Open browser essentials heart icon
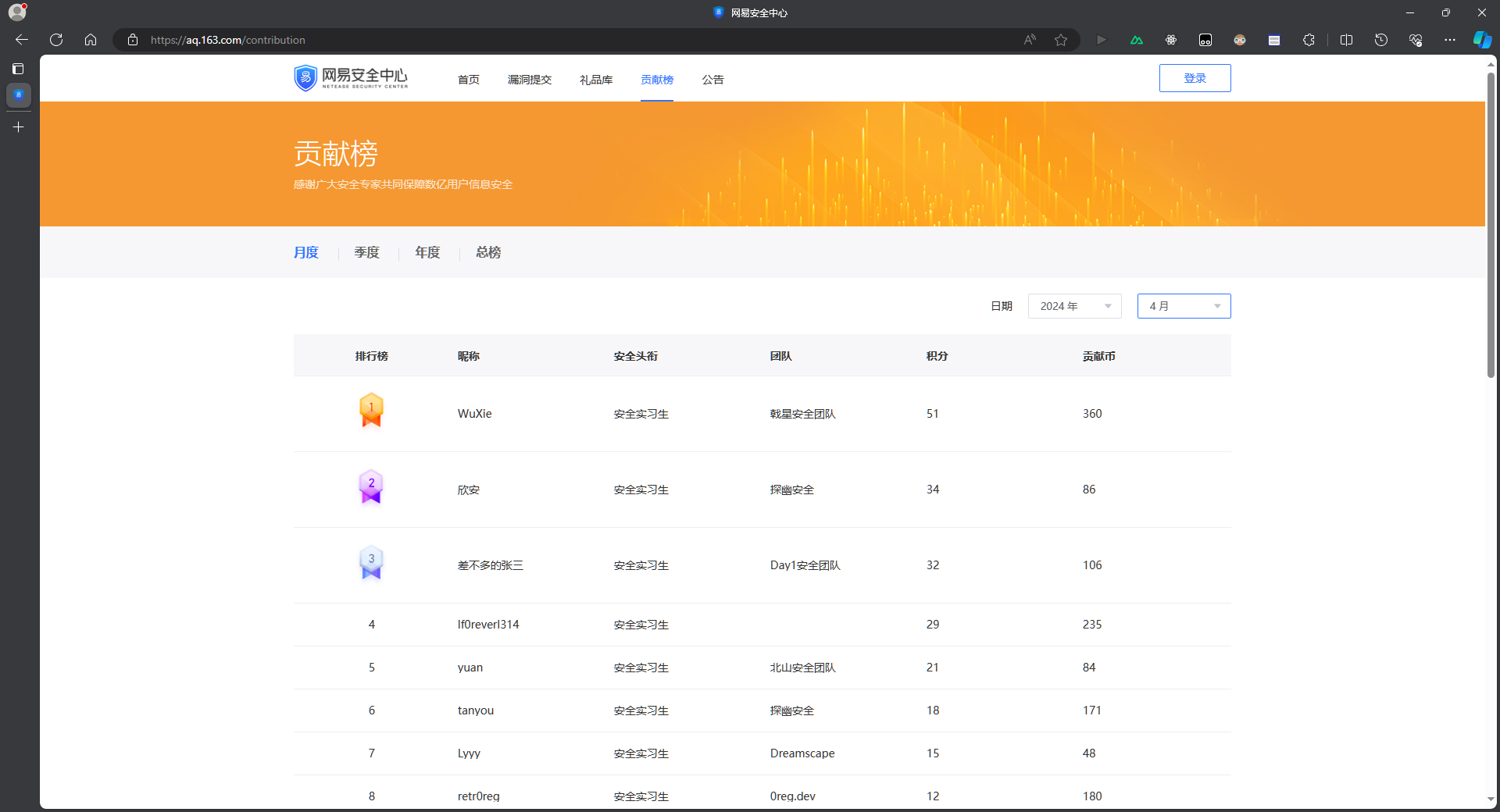 1416,40
